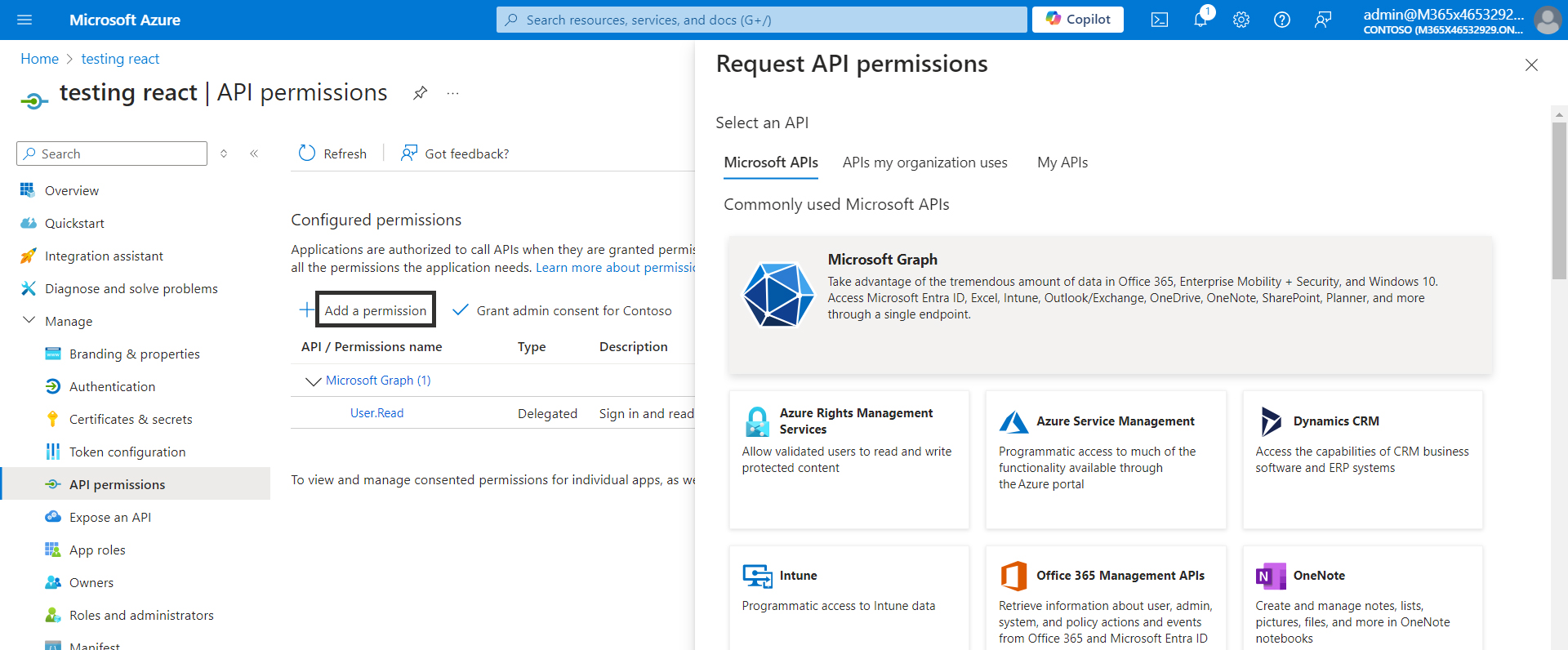
Task: Click the account avatar picture
Action: point(1548,20)
